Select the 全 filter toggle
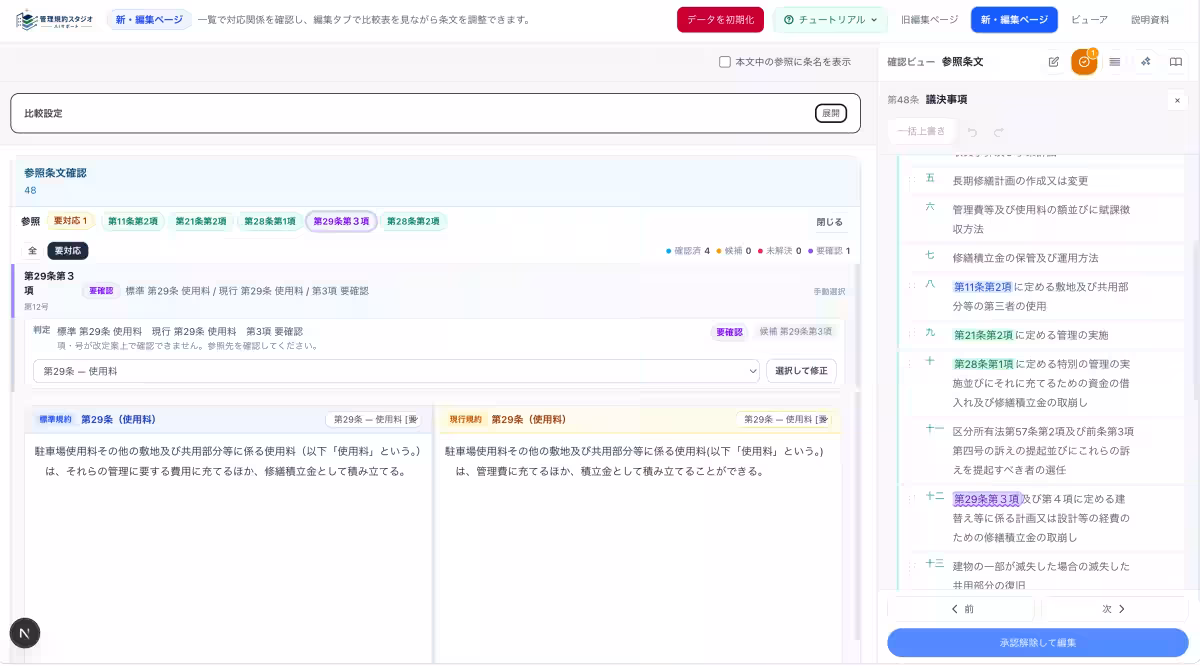1200x666 pixels. coord(32,251)
